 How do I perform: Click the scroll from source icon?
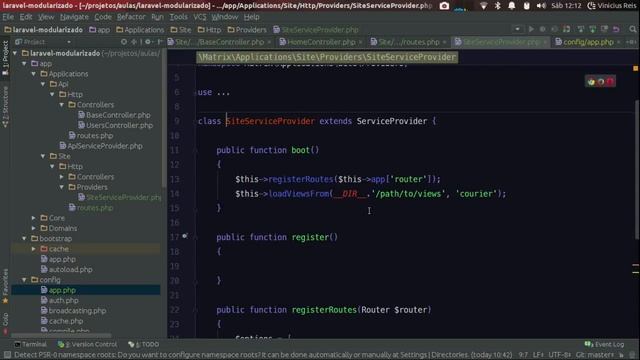click(x=124, y=42)
